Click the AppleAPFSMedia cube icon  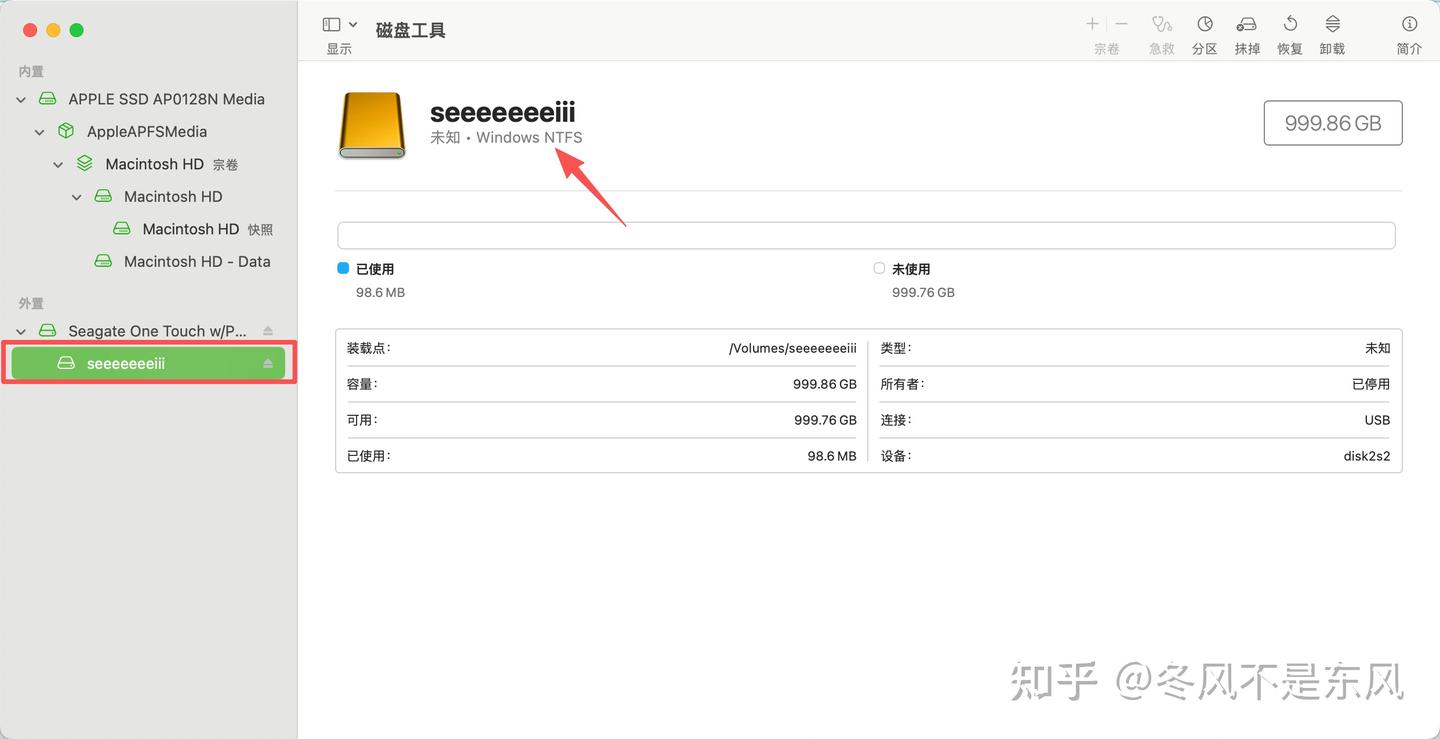pyautogui.click(x=66, y=131)
